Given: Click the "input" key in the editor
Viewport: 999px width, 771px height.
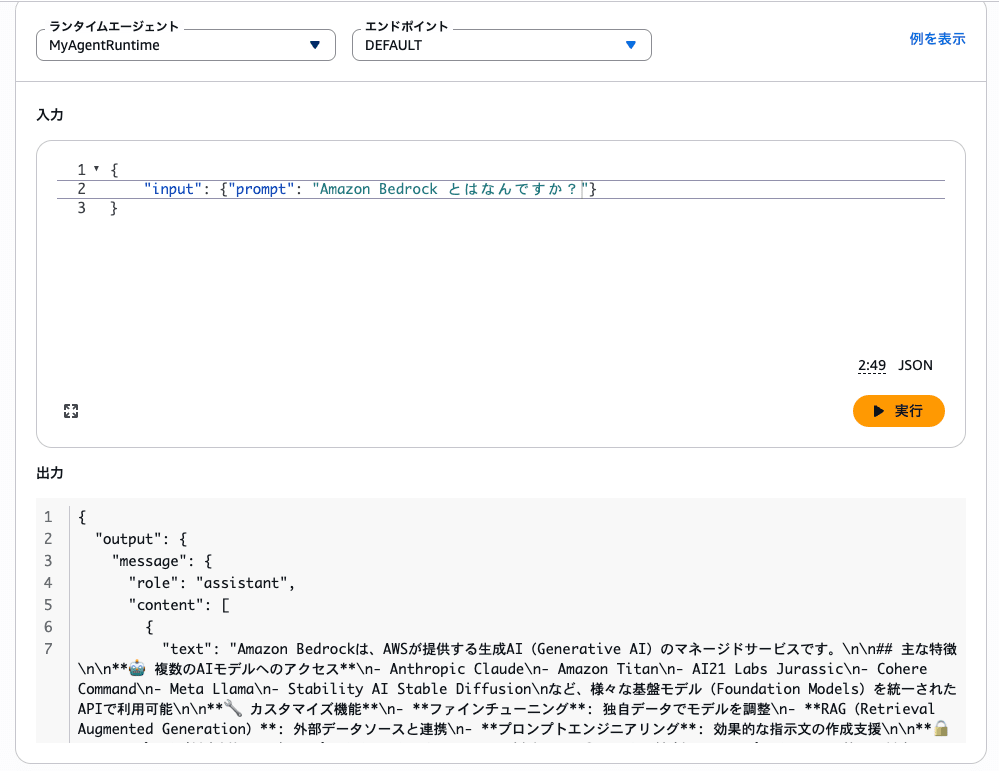Looking at the screenshot, I should (173, 189).
